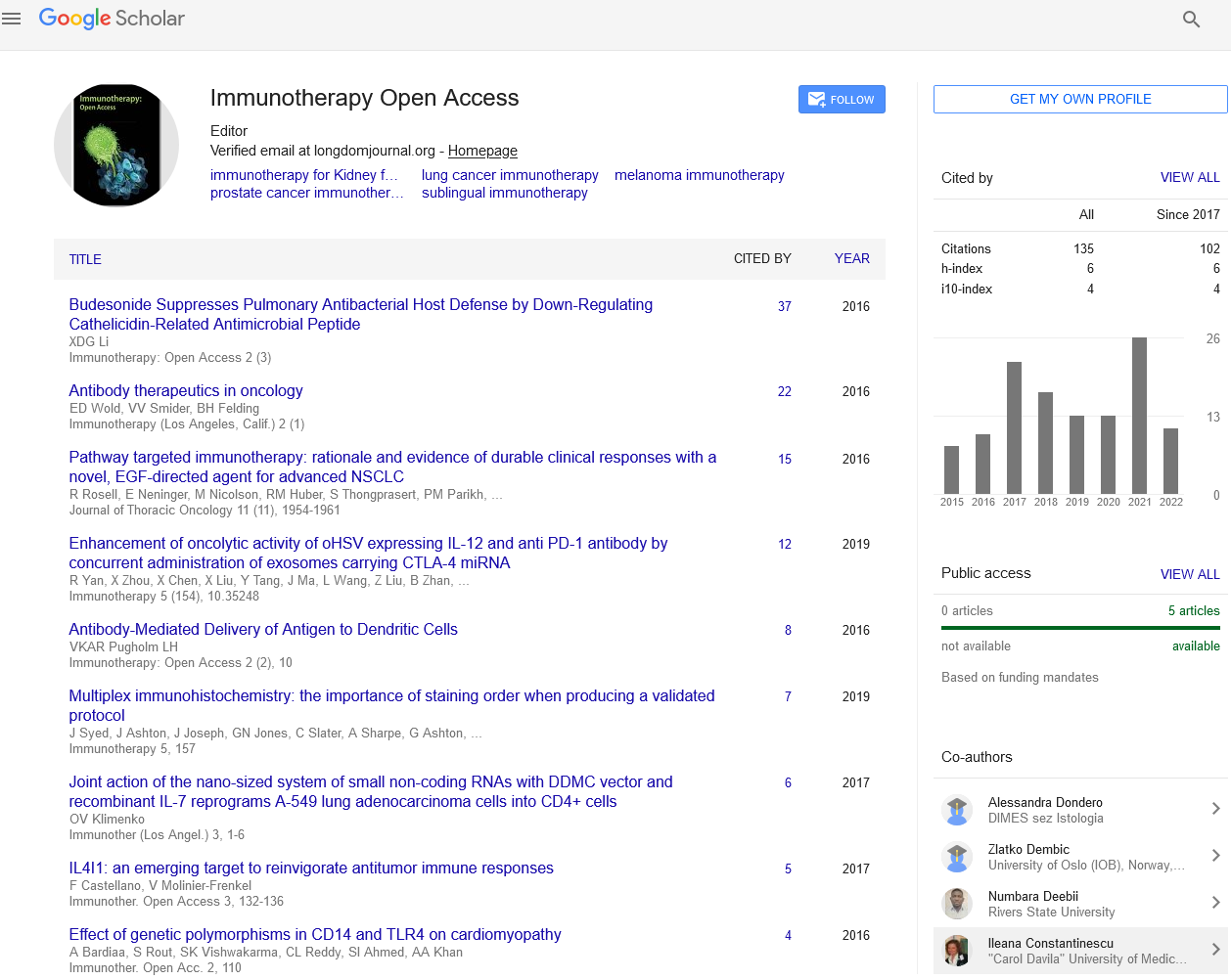Open the Homepage link

pyautogui.click(x=482, y=151)
